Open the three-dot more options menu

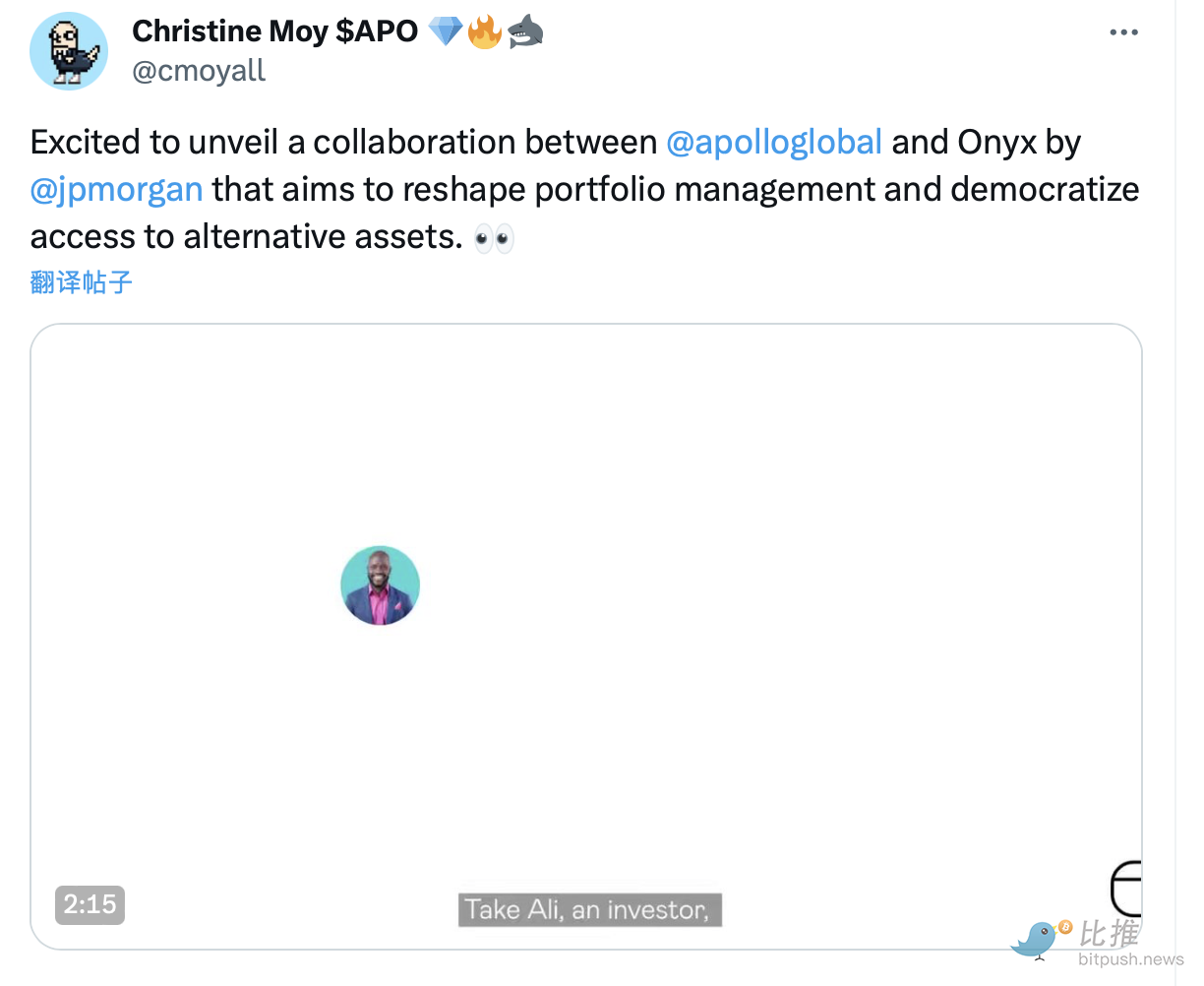click(1123, 32)
